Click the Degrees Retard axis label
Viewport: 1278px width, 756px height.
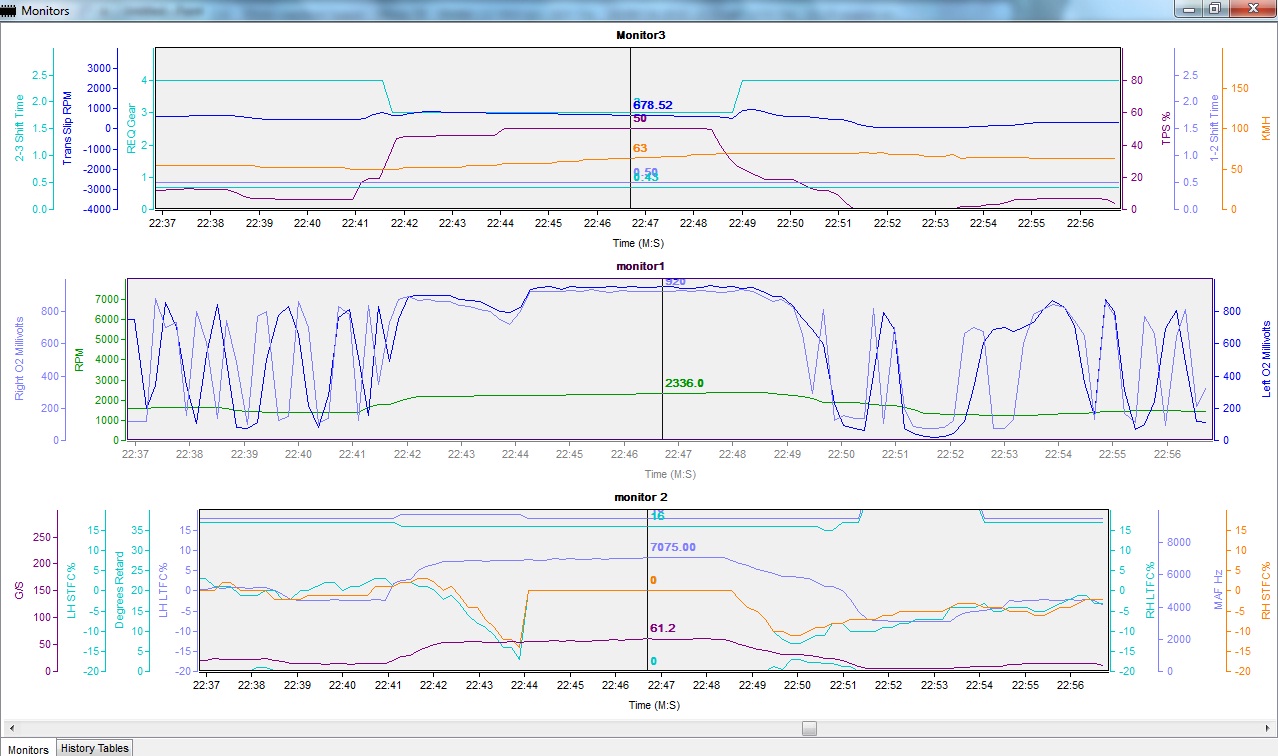[x=120, y=590]
